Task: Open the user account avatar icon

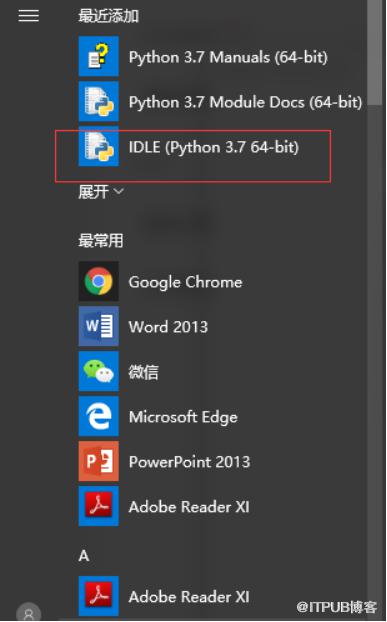Action: click(x=29, y=612)
